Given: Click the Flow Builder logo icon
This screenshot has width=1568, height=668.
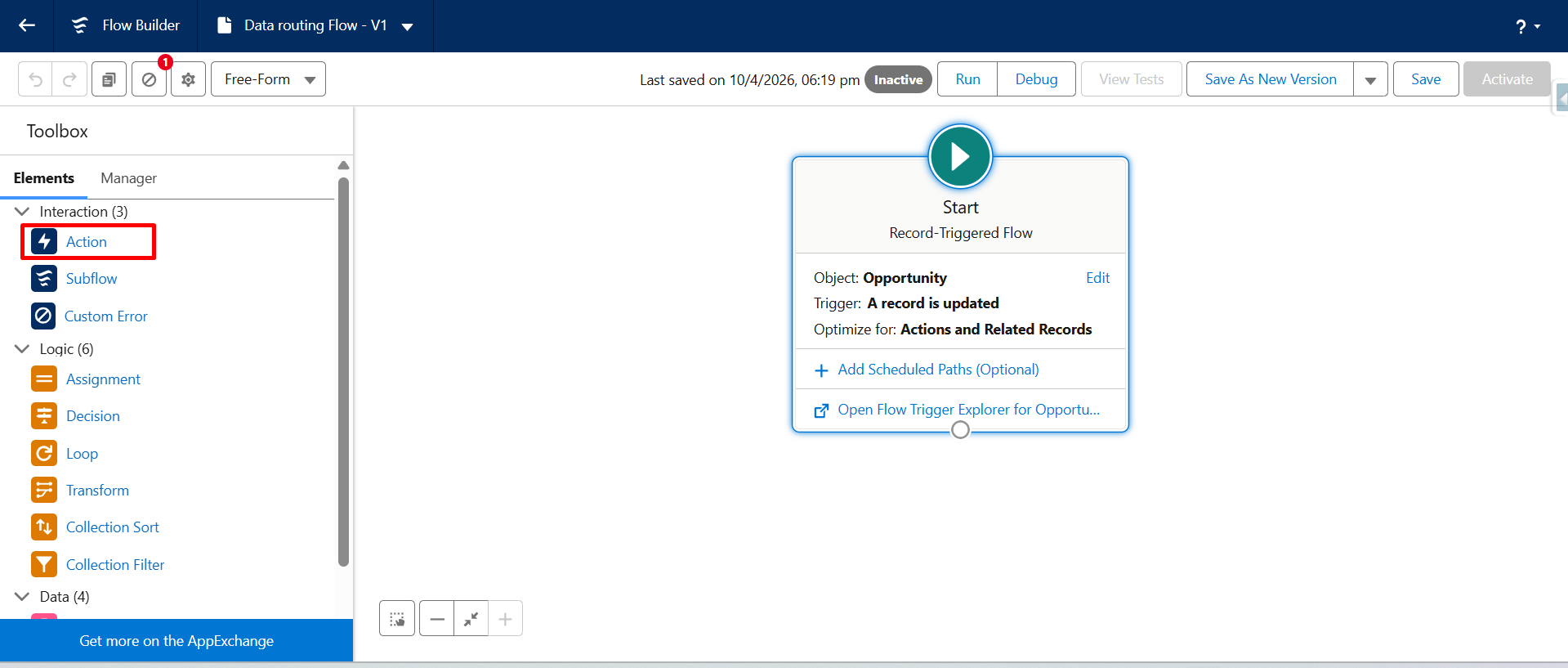Looking at the screenshot, I should coord(79,25).
